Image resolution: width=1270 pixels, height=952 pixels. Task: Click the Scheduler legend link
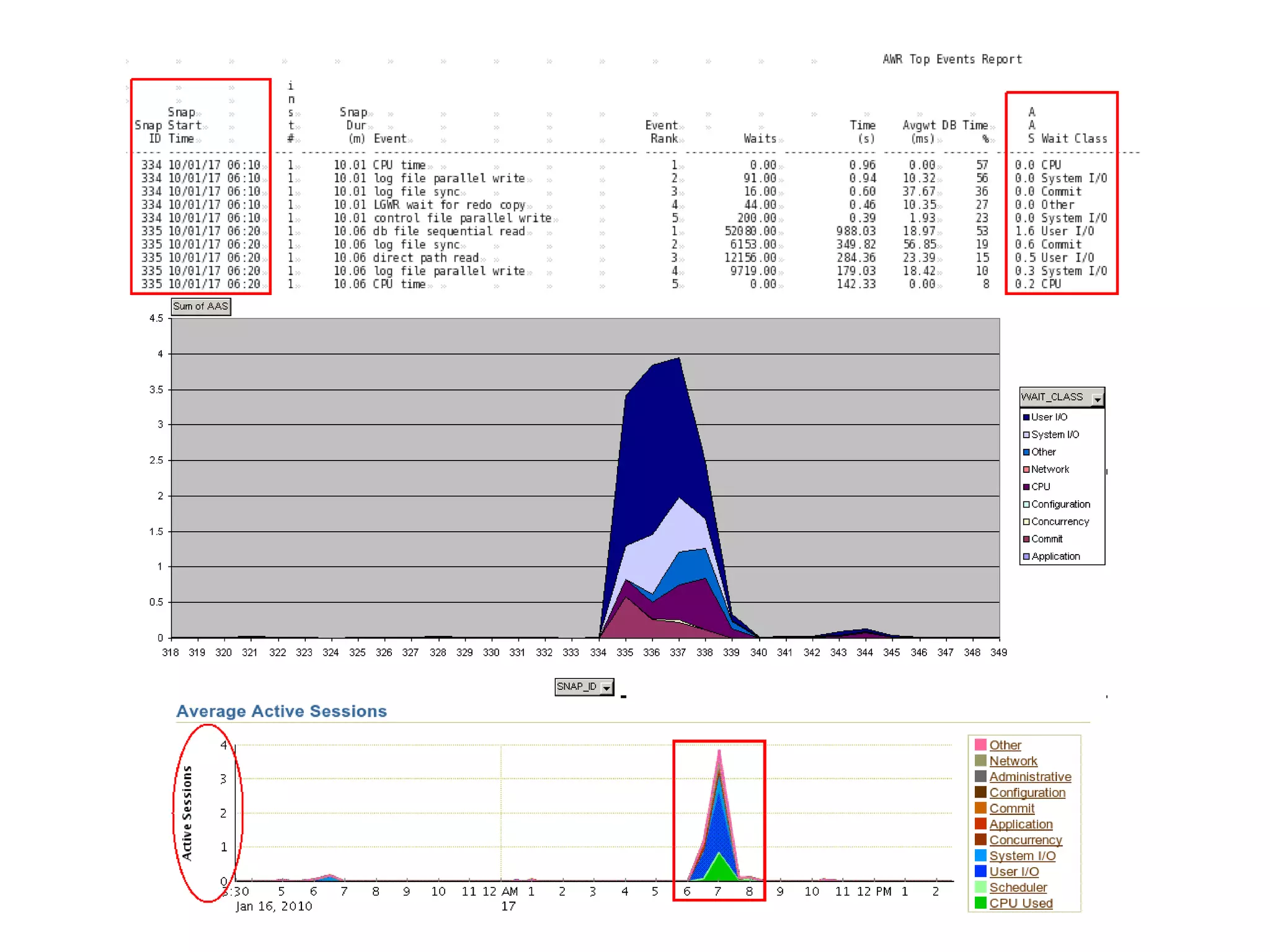pos(1018,888)
